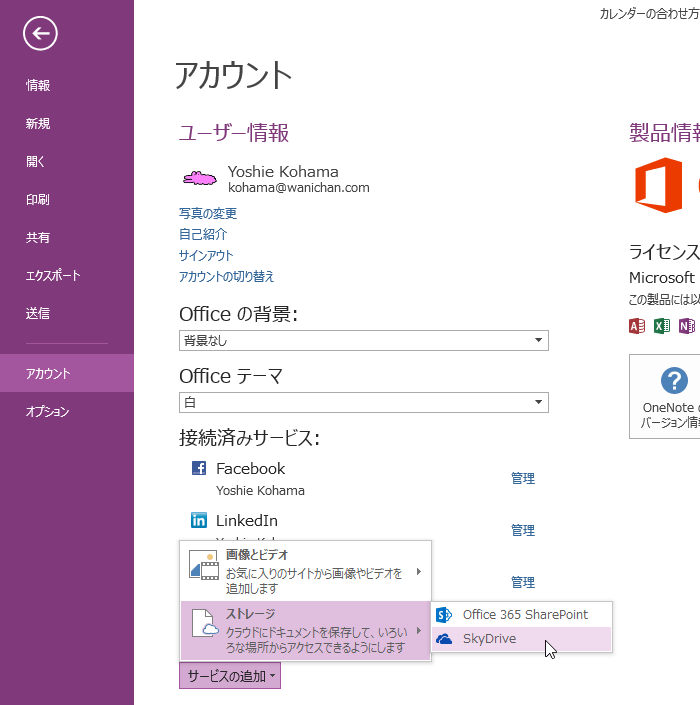The width and height of the screenshot is (700, 705).
Task: Click 管理 link for Facebook
Action: [x=523, y=478]
